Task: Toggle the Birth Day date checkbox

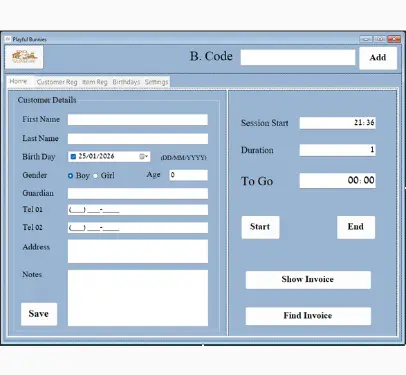Action: click(73, 156)
